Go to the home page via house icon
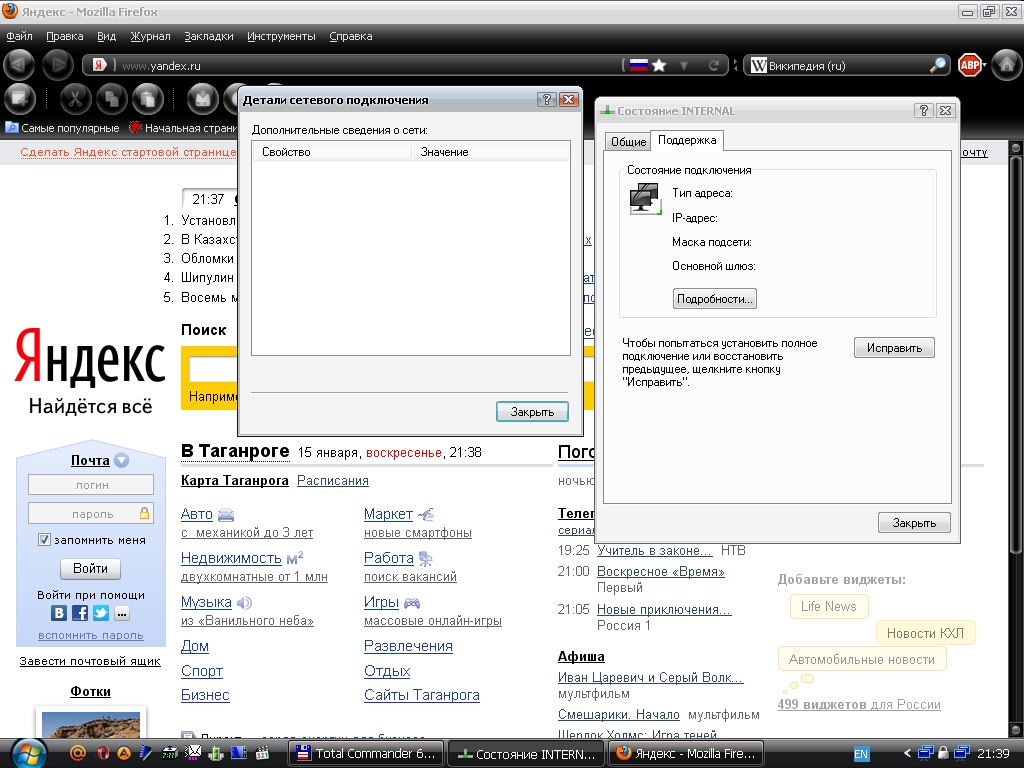 (1006, 65)
